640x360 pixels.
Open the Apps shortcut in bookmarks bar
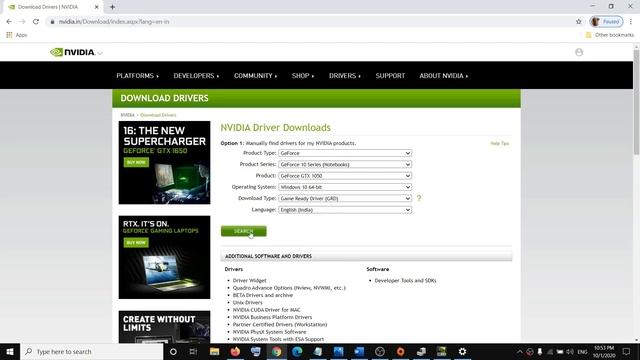(x=17, y=35)
